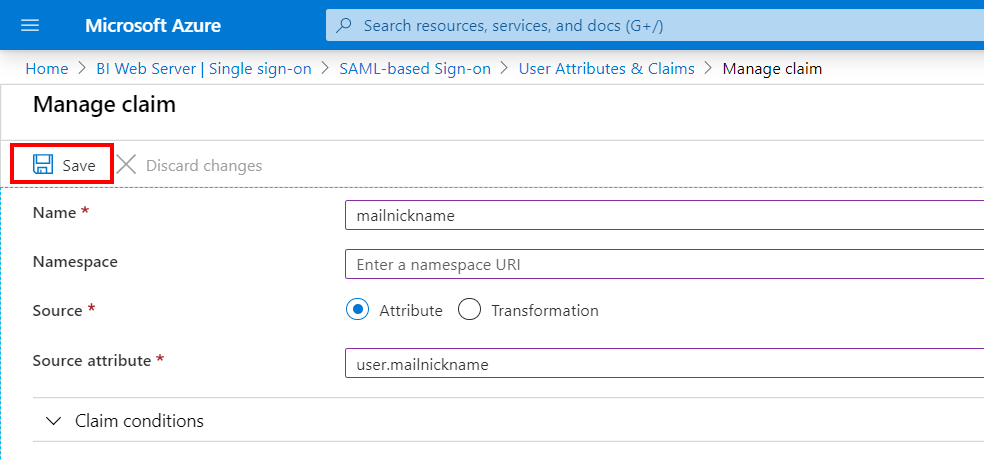The width and height of the screenshot is (984, 460).
Task: Click the Microsoft Azure brand title
Action: 153,25
